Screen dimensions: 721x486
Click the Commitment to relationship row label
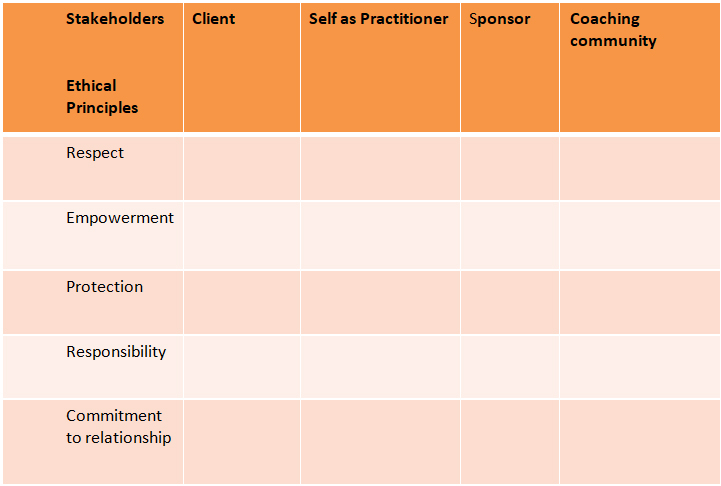tap(118, 427)
